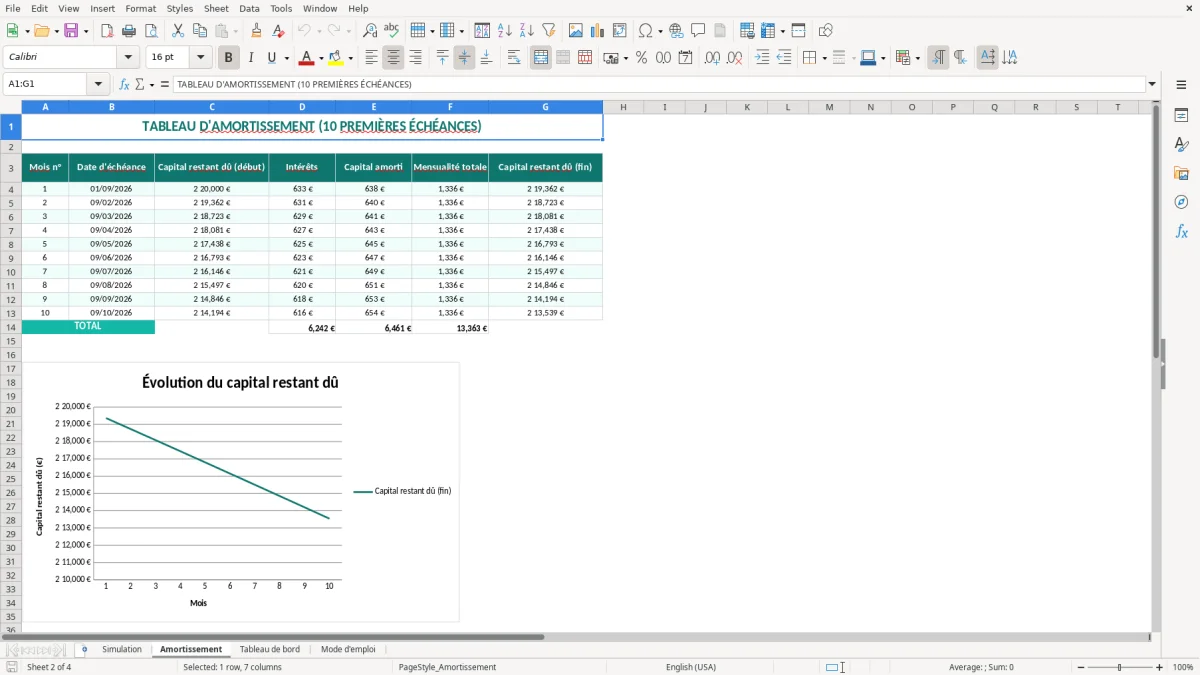Toggle Align Right
The height and width of the screenshot is (675, 1200).
tap(416, 58)
